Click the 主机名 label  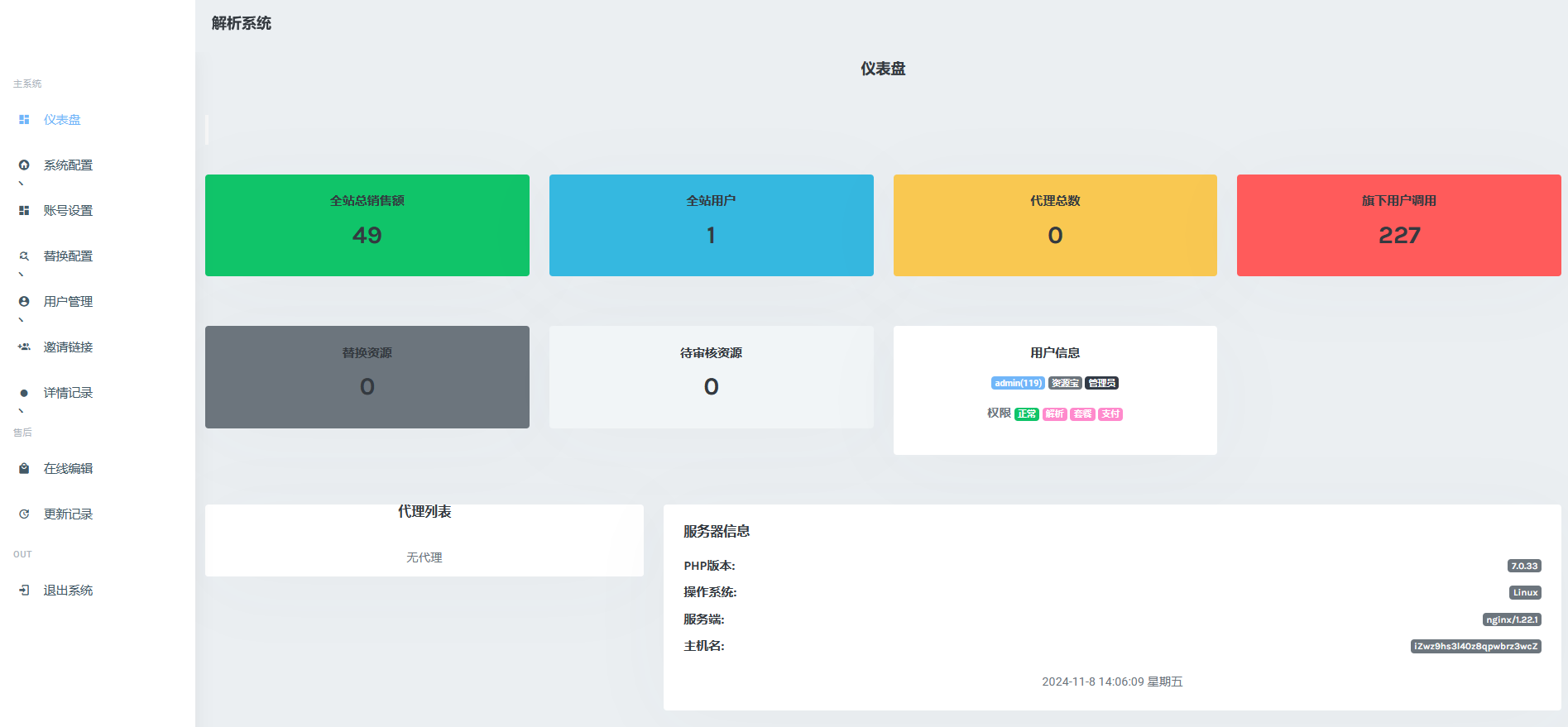[704, 646]
